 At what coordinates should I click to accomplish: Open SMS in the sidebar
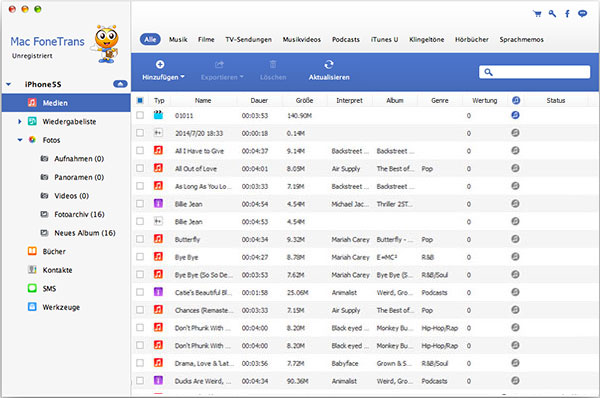tap(49, 289)
